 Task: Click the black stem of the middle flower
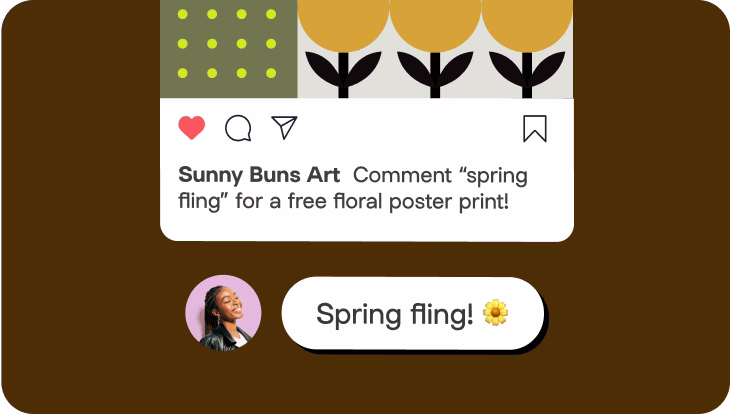pyautogui.click(x=435, y=75)
